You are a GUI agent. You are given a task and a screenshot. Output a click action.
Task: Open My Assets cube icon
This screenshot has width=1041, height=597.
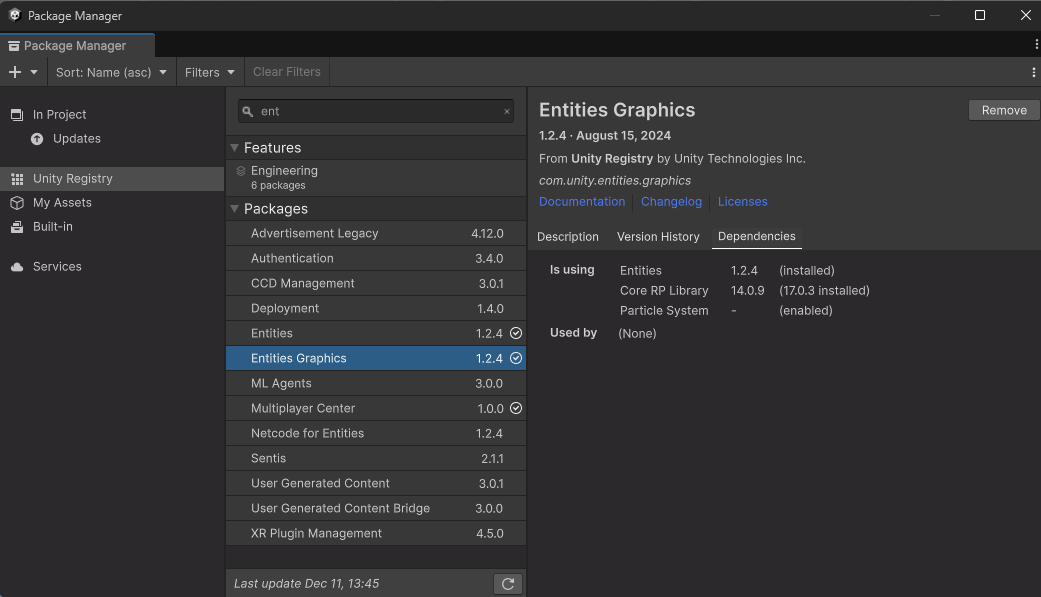click(17, 203)
